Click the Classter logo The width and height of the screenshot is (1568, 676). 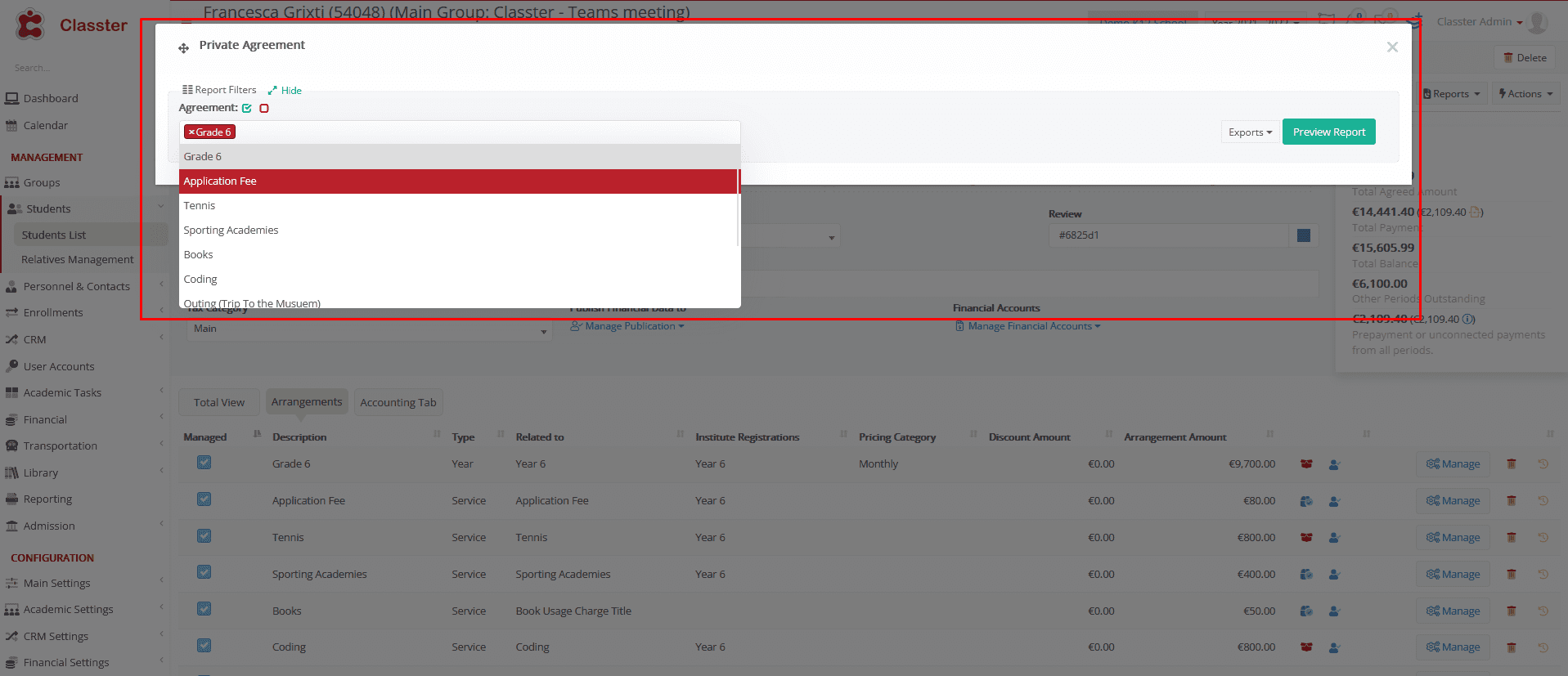point(70,25)
